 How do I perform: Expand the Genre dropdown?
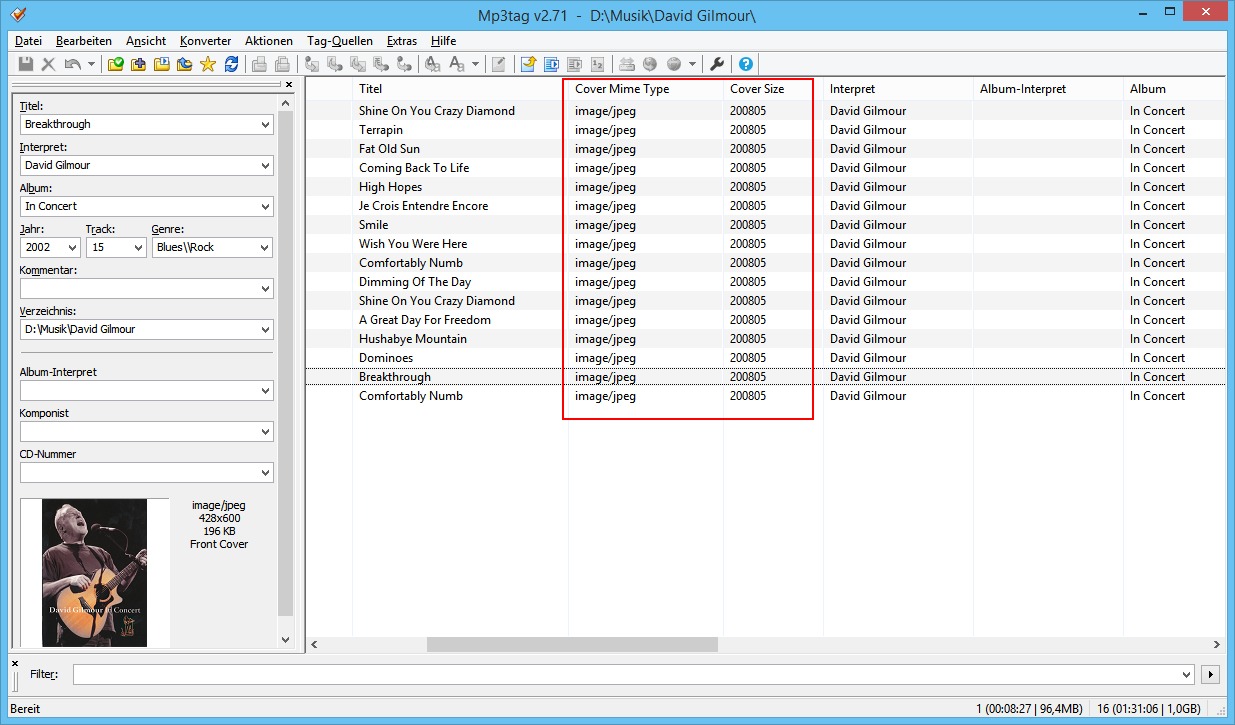264,248
